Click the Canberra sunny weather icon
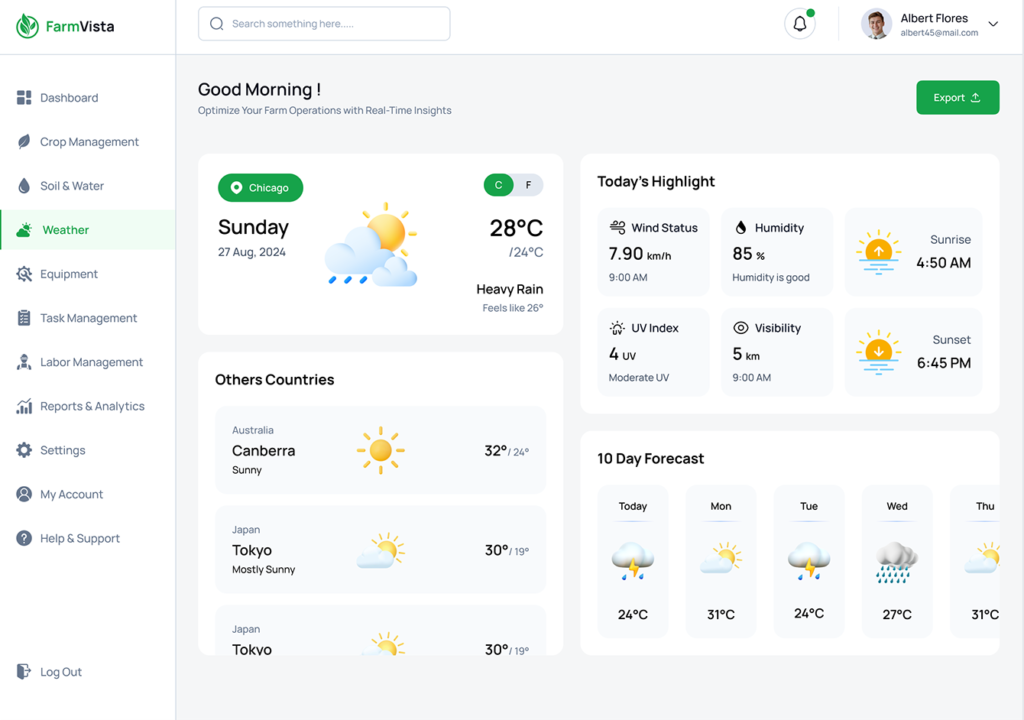Viewport: 1024px width, 720px height. (x=381, y=450)
